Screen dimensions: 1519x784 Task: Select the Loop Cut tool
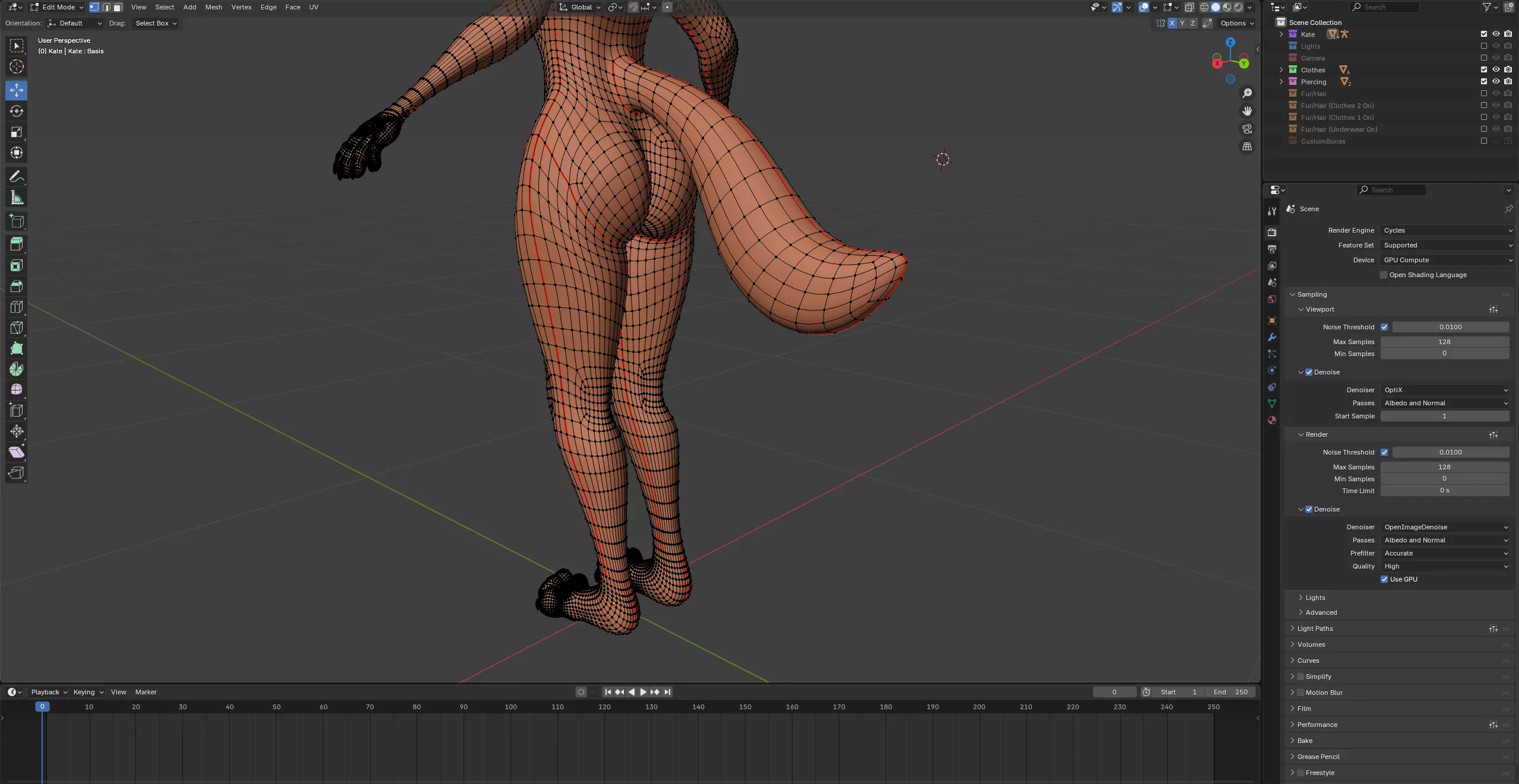coord(17,307)
